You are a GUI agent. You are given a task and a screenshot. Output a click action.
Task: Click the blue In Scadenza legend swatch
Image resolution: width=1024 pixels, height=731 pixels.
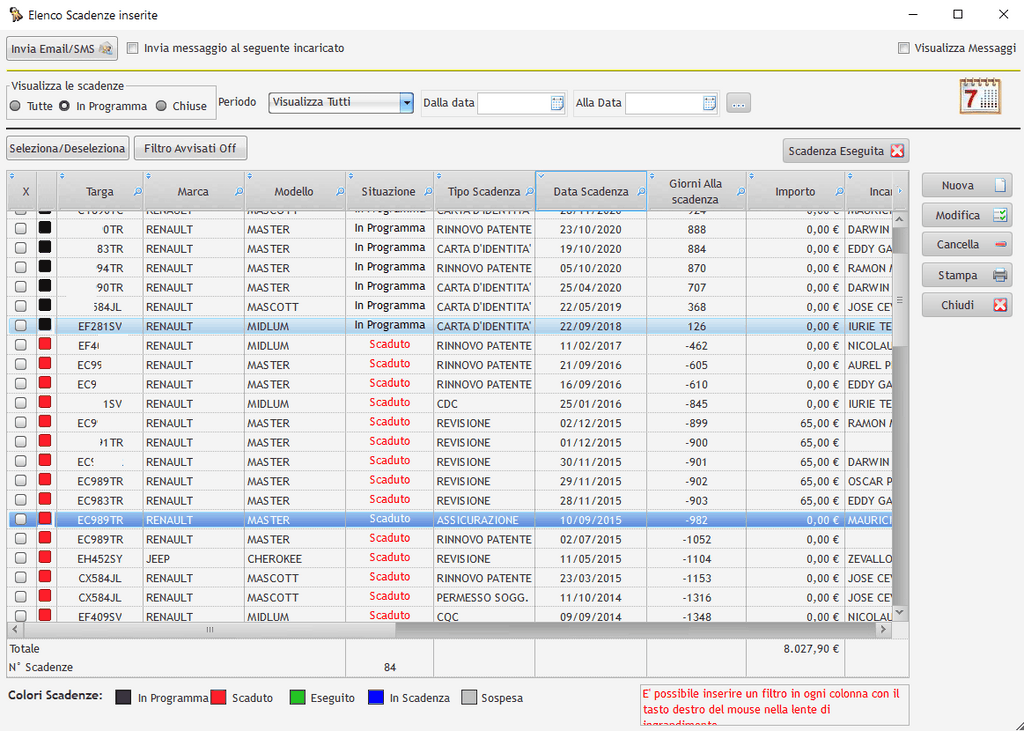pyautogui.click(x=376, y=697)
